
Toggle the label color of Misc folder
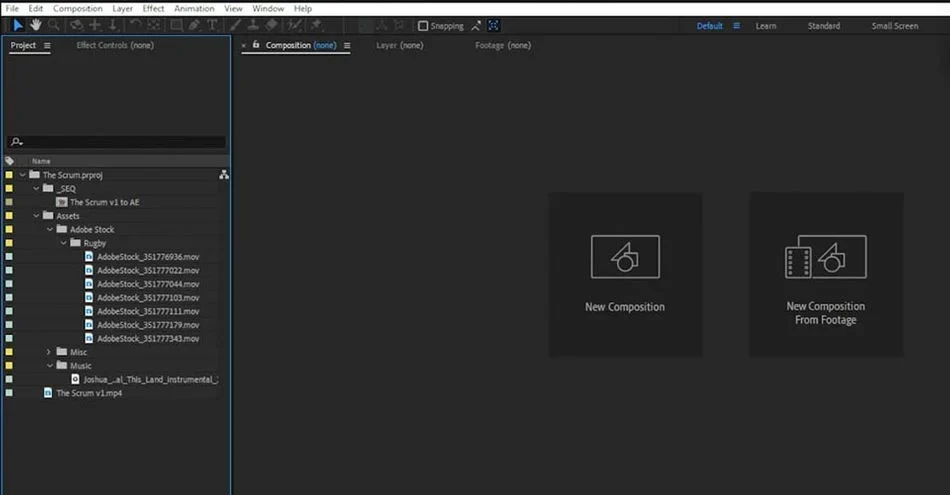(x=9, y=352)
